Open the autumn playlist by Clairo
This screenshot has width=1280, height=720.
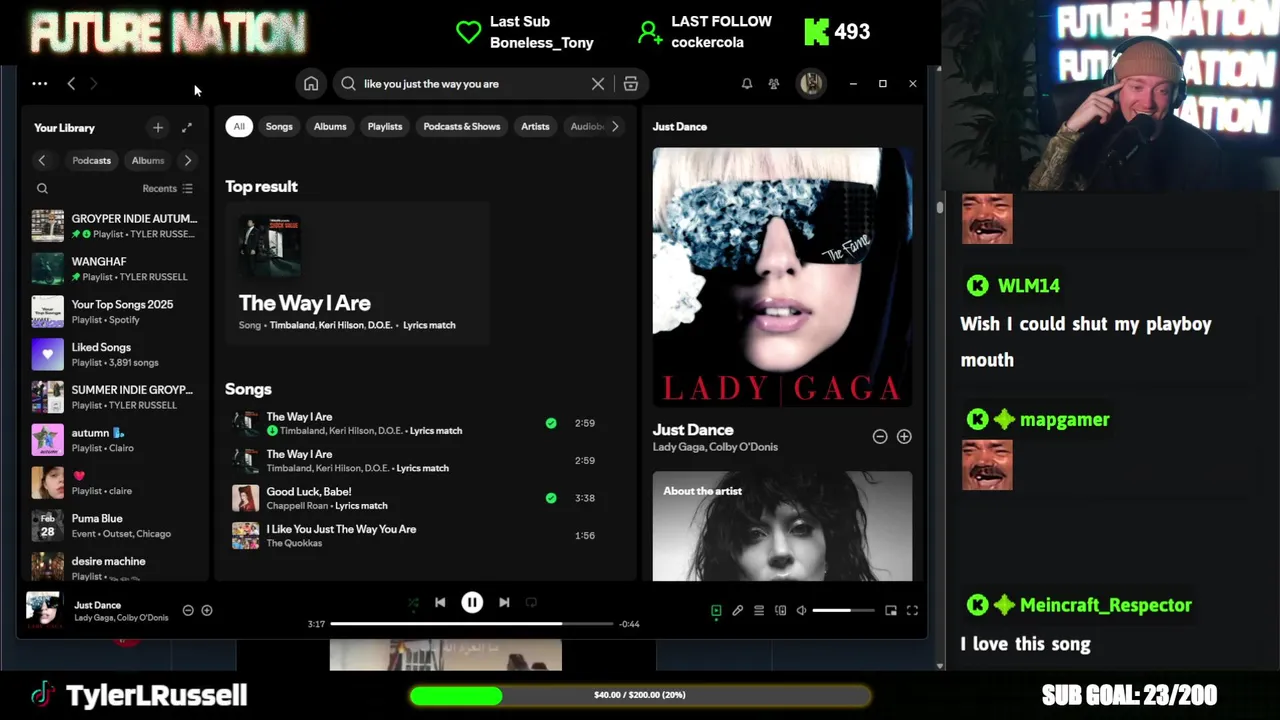[116, 440]
